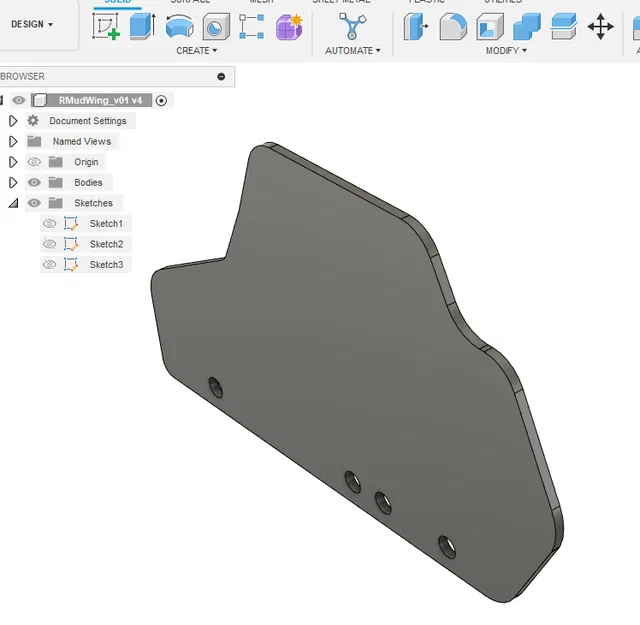Click the Sketch2 sketch icon
640x625 pixels.
71,244
